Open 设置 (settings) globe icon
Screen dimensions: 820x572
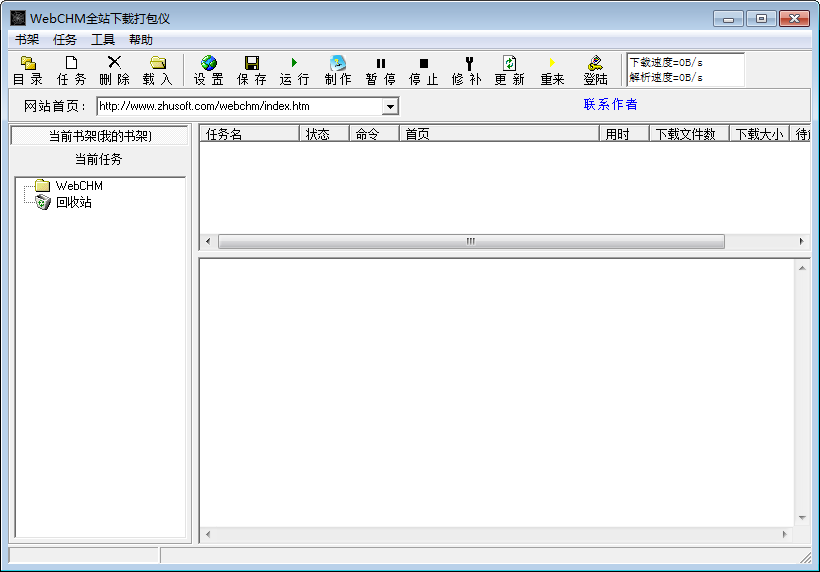tap(209, 70)
